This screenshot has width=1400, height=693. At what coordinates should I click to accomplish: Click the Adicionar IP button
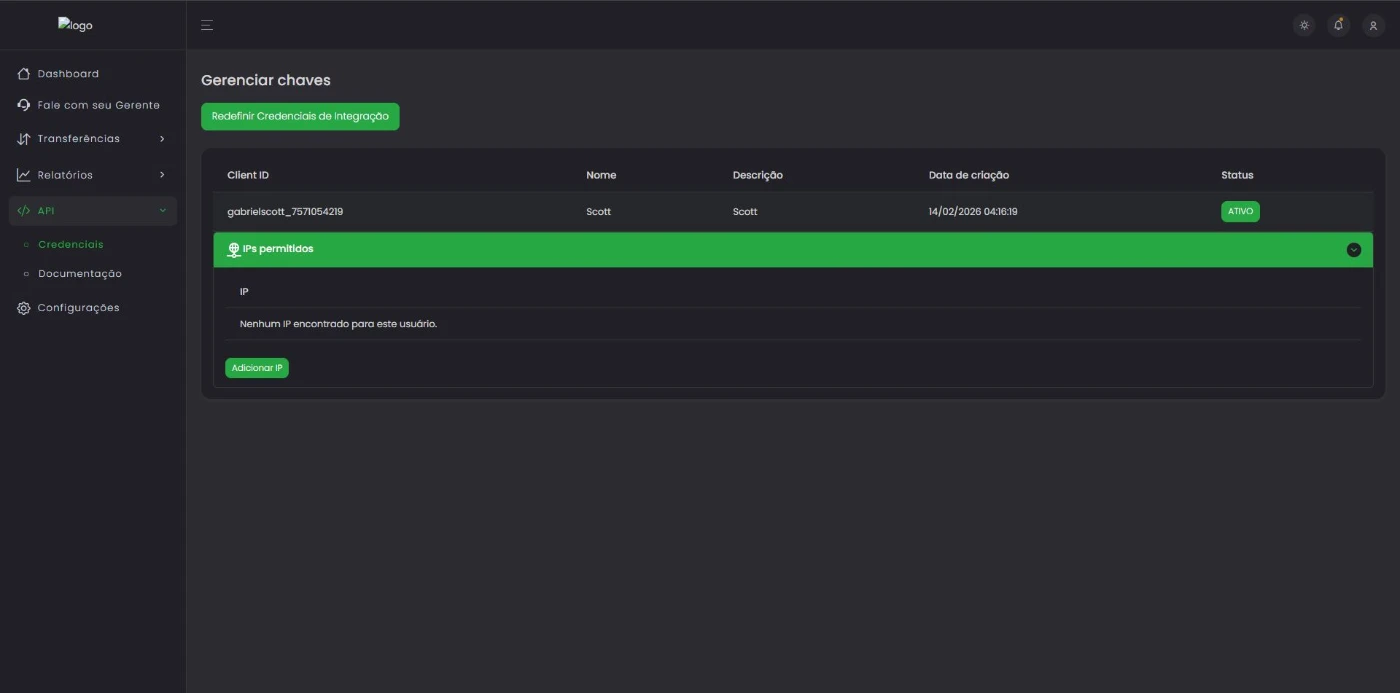tap(257, 368)
